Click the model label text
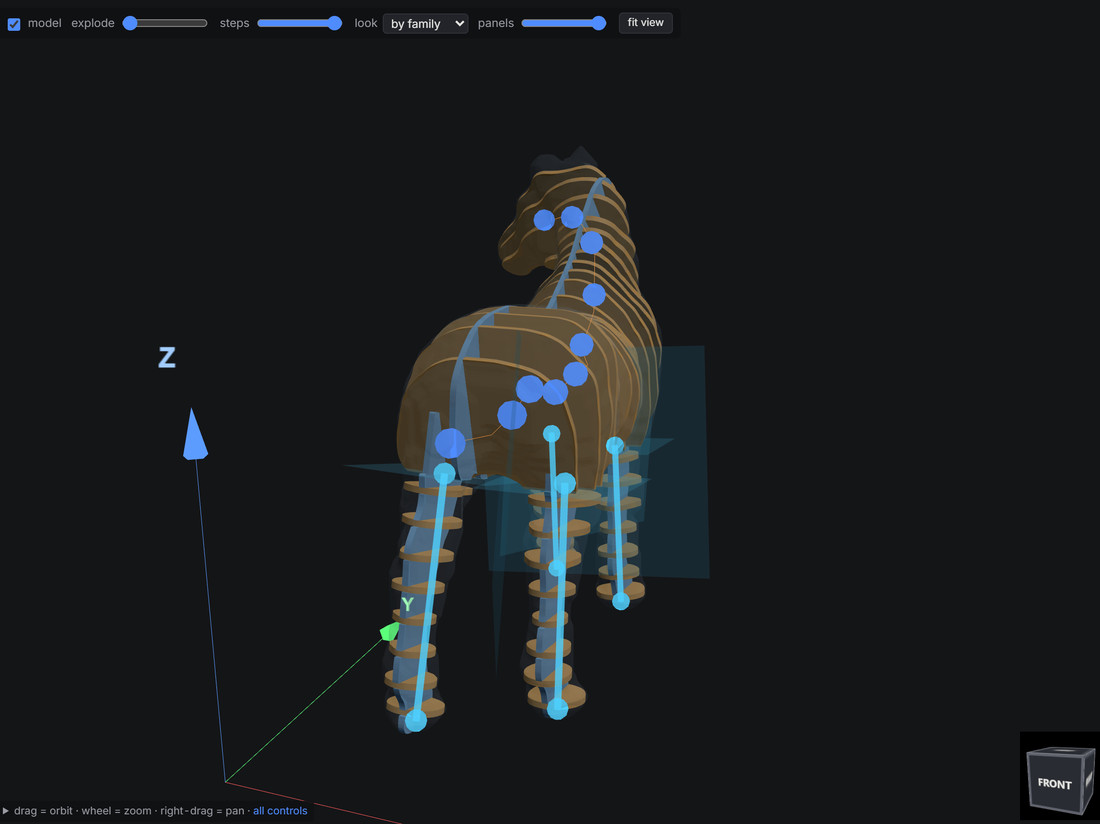The width and height of the screenshot is (1100, 824). pyautogui.click(x=45, y=23)
